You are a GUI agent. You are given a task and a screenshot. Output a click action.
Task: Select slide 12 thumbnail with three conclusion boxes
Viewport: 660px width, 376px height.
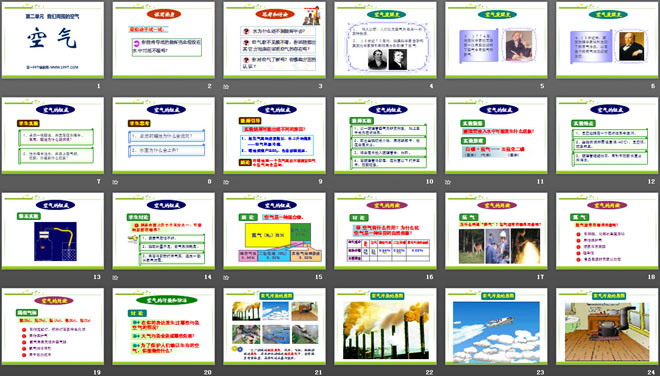(x=607, y=135)
